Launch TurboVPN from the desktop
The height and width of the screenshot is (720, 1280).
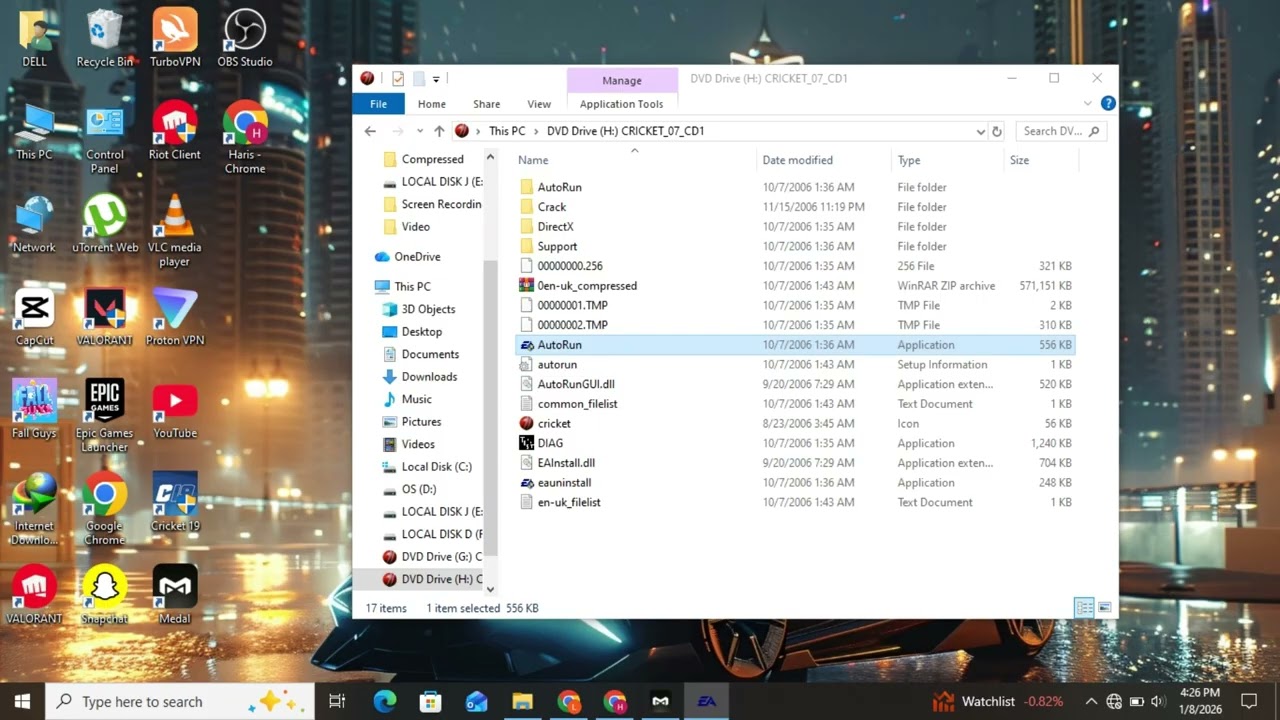click(x=175, y=38)
